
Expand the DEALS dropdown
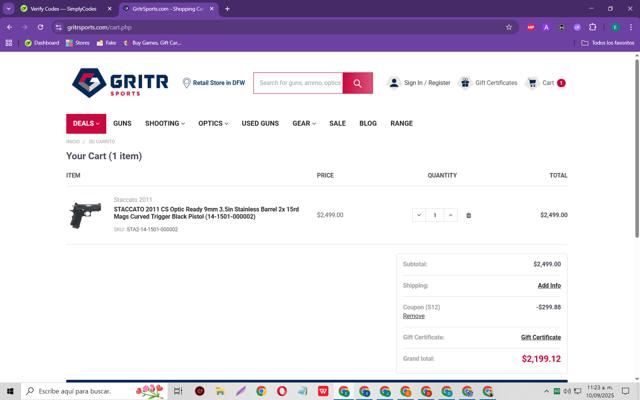(x=86, y=123)
